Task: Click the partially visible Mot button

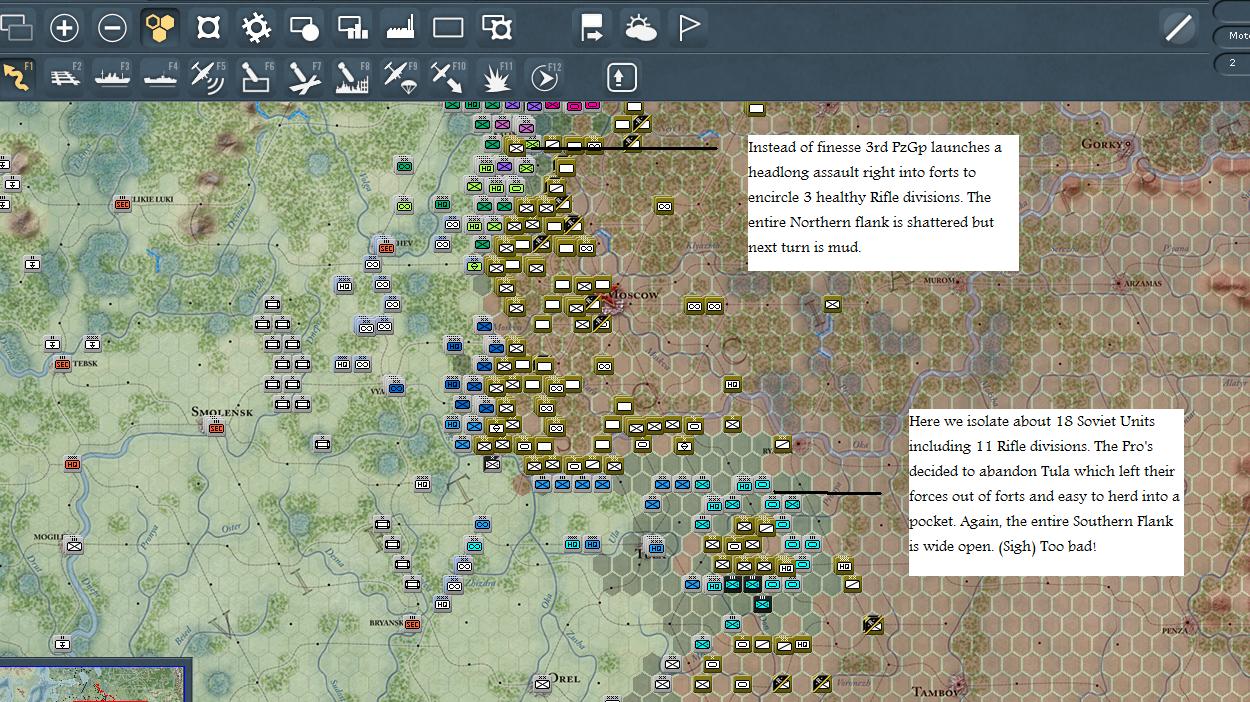Action: pos(1233,35)
